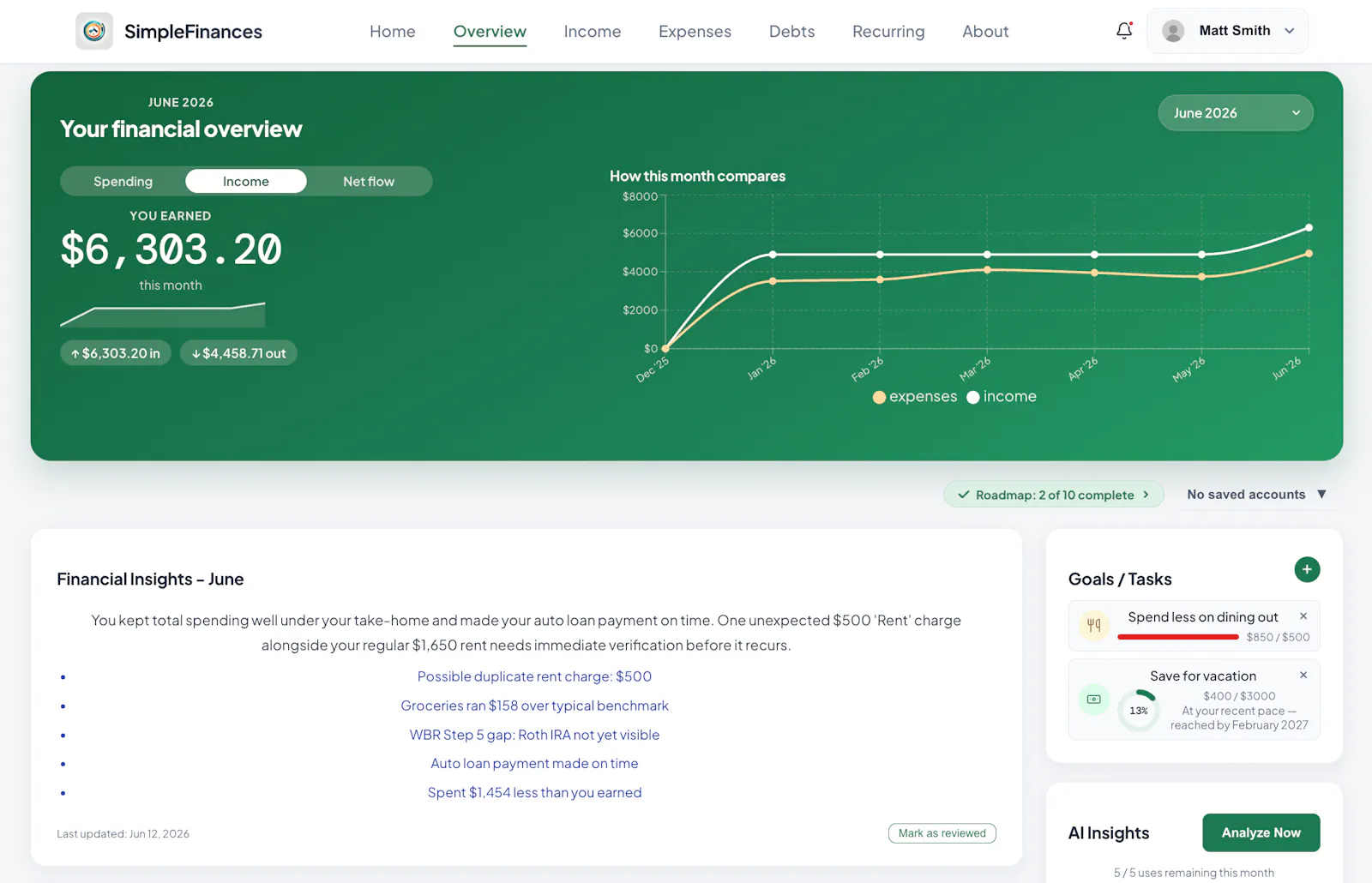Dismiss the Spend less on dining out goal
Image resolution: width=1372 pixels, height=883 pixels.
pos(1303,616)
